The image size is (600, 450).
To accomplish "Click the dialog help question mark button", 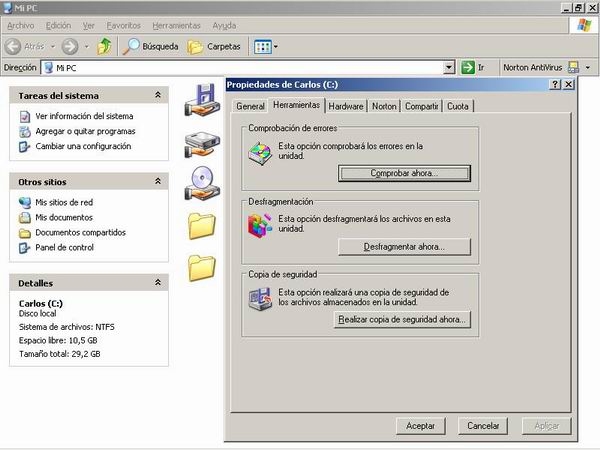I will tap(555, 85).
